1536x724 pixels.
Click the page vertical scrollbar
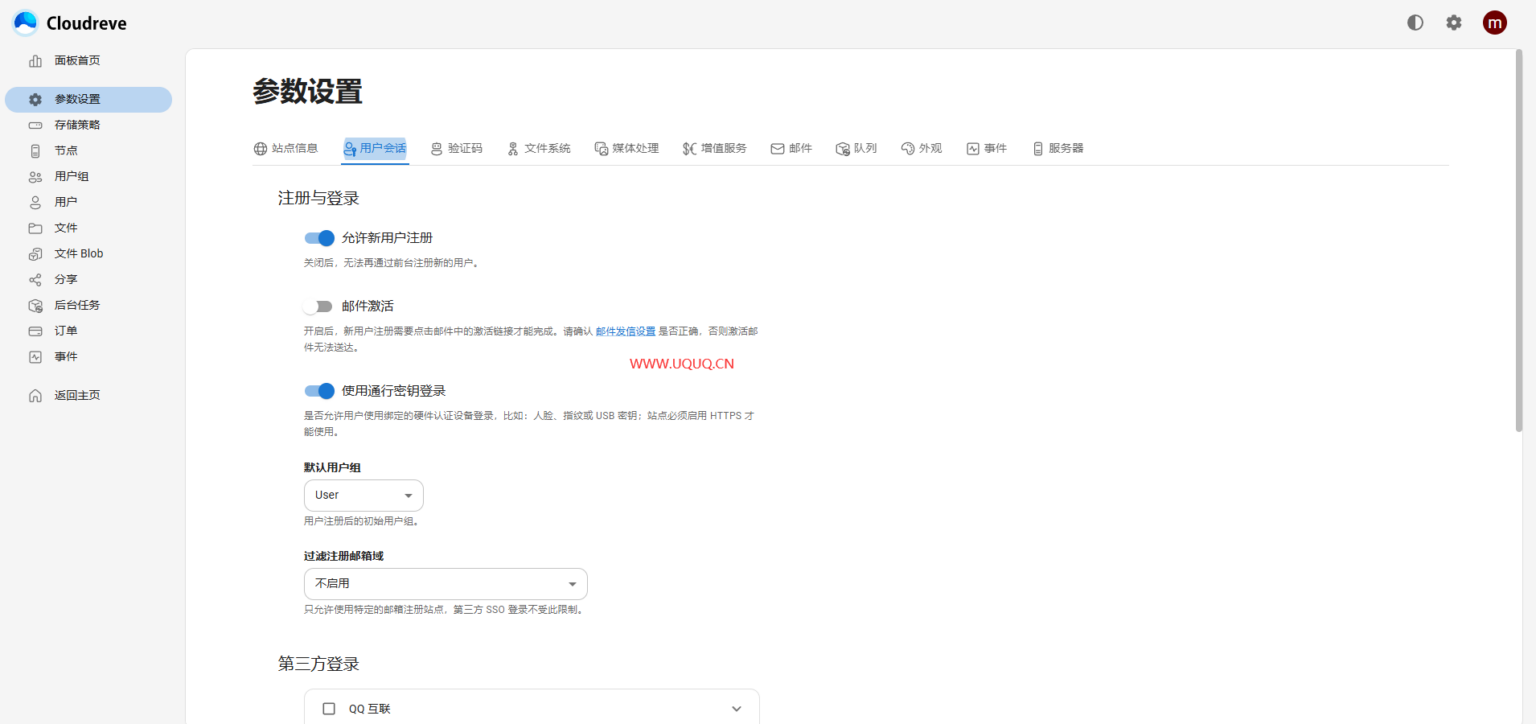1519,240
